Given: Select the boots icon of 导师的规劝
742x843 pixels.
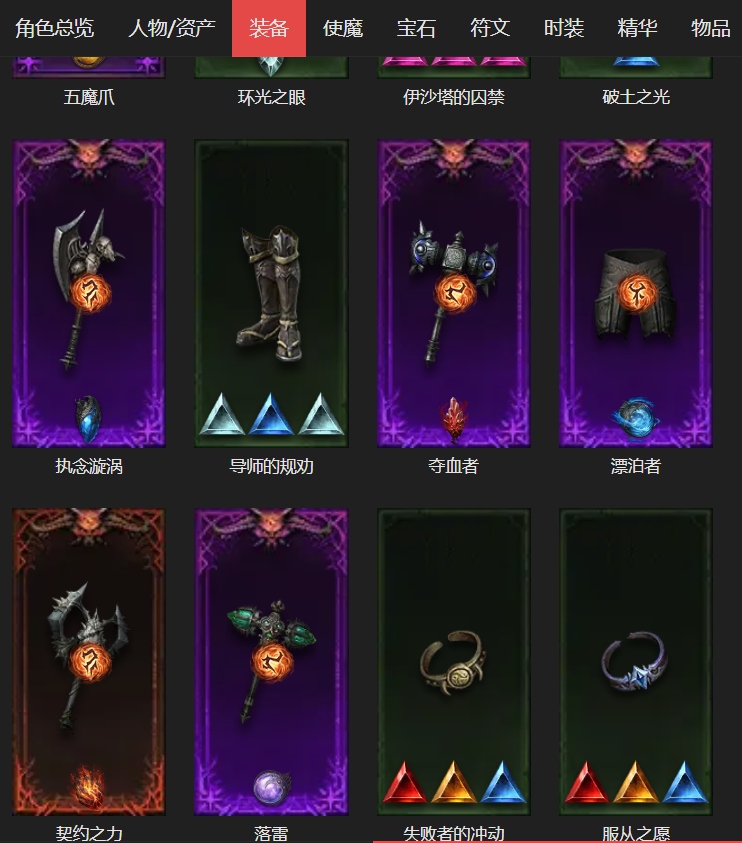Looking at the screenshot, I should [272, 293].
